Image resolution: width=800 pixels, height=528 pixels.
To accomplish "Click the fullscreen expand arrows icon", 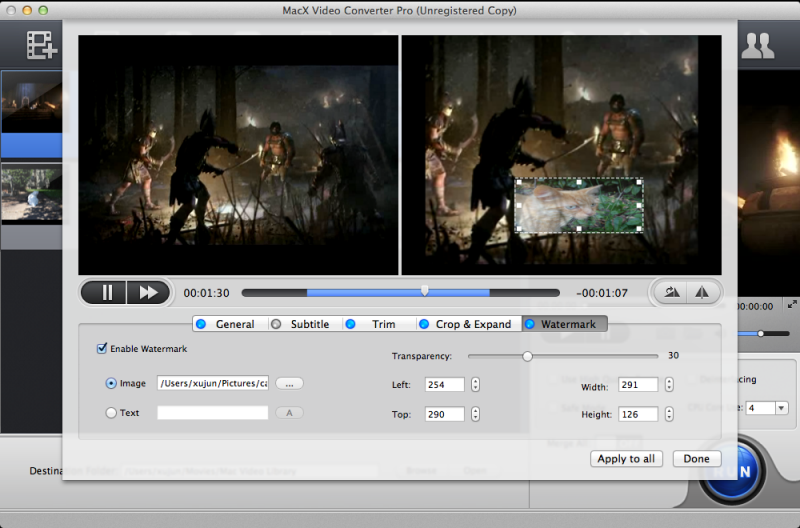I will coord(792,305).
